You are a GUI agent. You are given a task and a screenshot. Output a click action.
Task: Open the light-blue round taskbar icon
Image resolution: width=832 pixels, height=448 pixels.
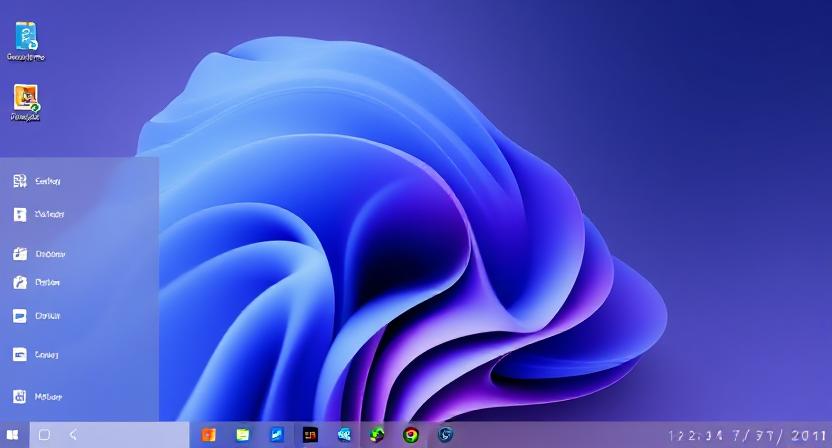344,435
